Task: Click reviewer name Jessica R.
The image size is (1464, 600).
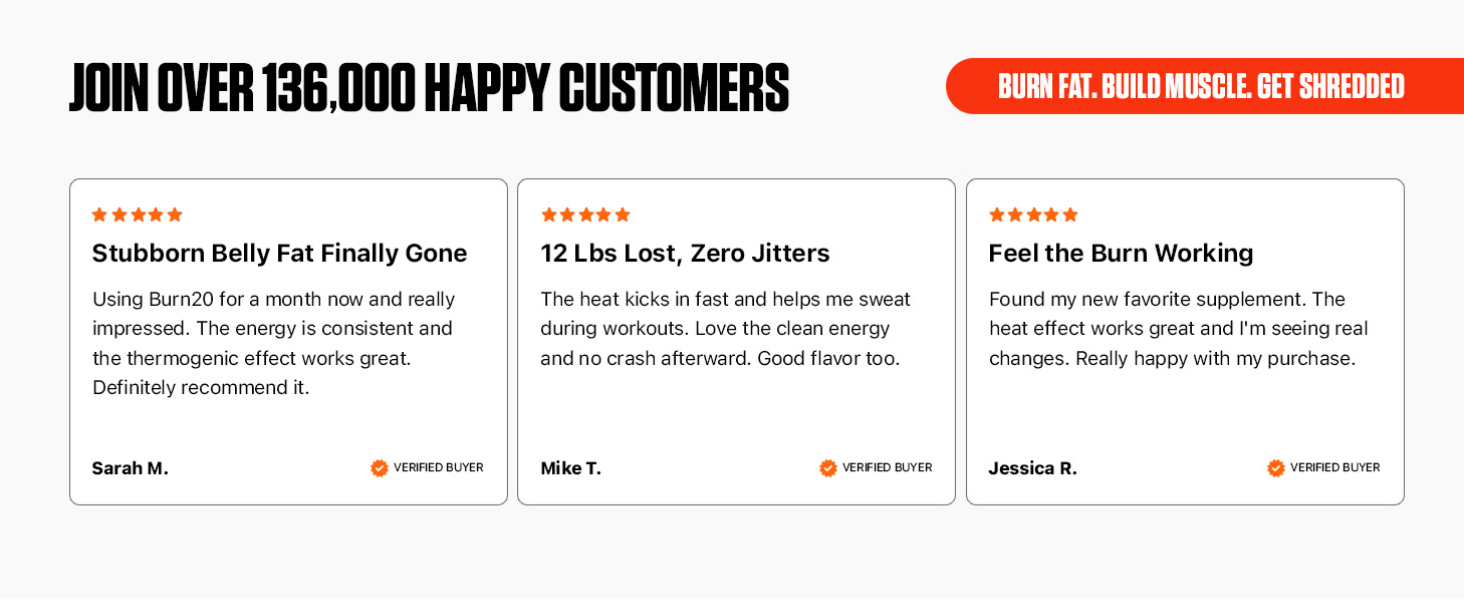Action: 1033,468
